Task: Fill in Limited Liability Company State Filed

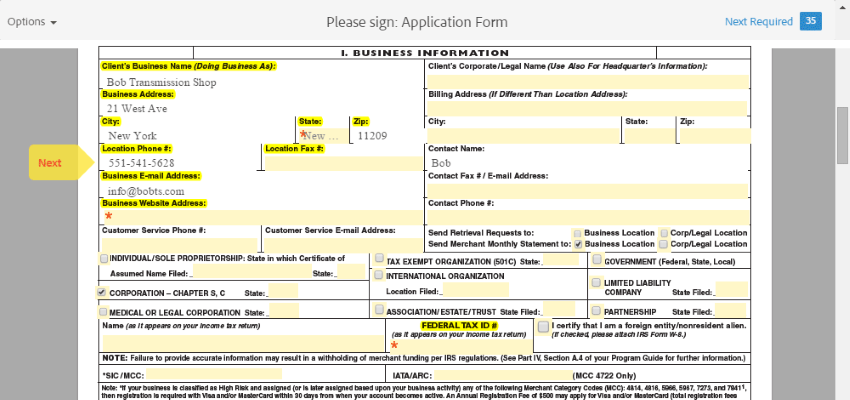Action: pos(731,290)
